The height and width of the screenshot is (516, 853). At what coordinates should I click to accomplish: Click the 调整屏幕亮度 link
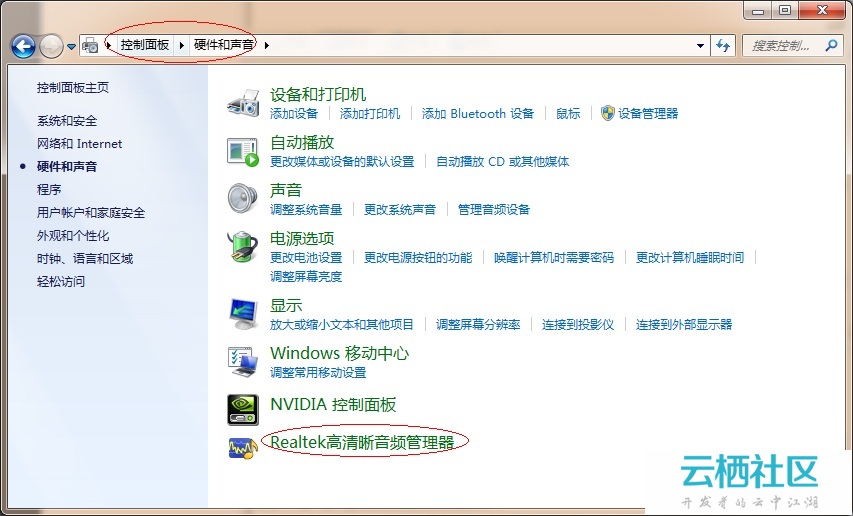pyautogui.click(x=306, y=276)
